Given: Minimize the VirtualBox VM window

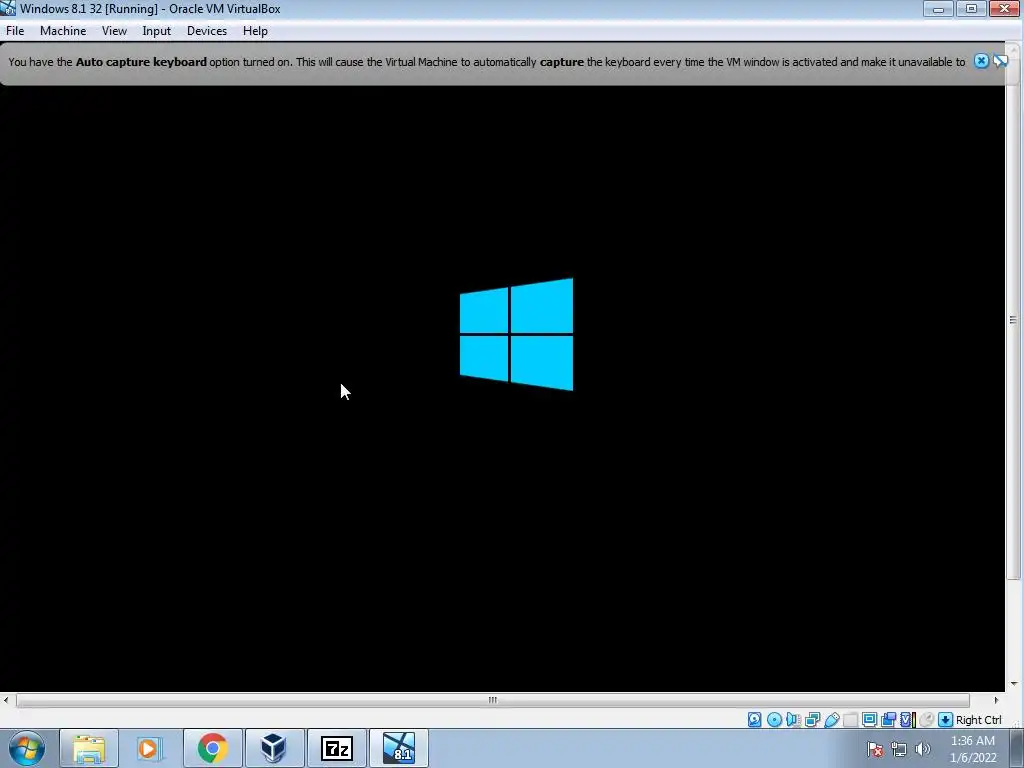Looking at the screenshot, I should coord(938,8).
